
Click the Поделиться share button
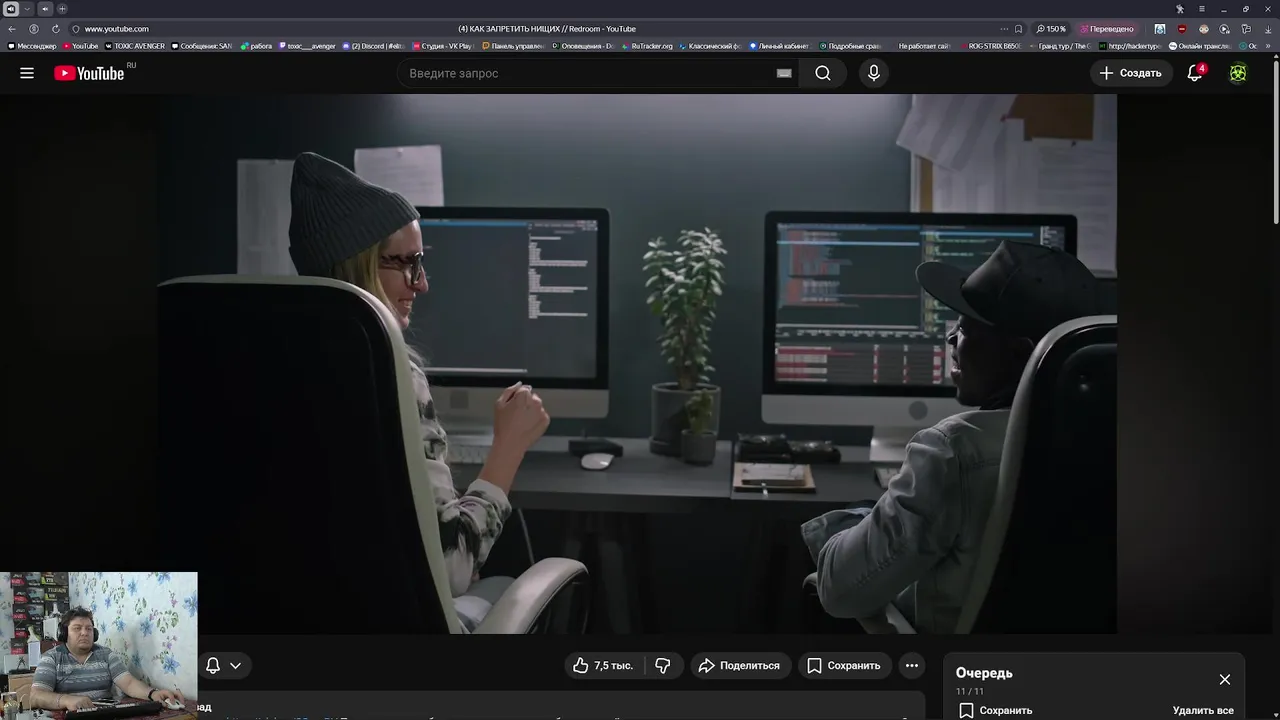[740, 665]
